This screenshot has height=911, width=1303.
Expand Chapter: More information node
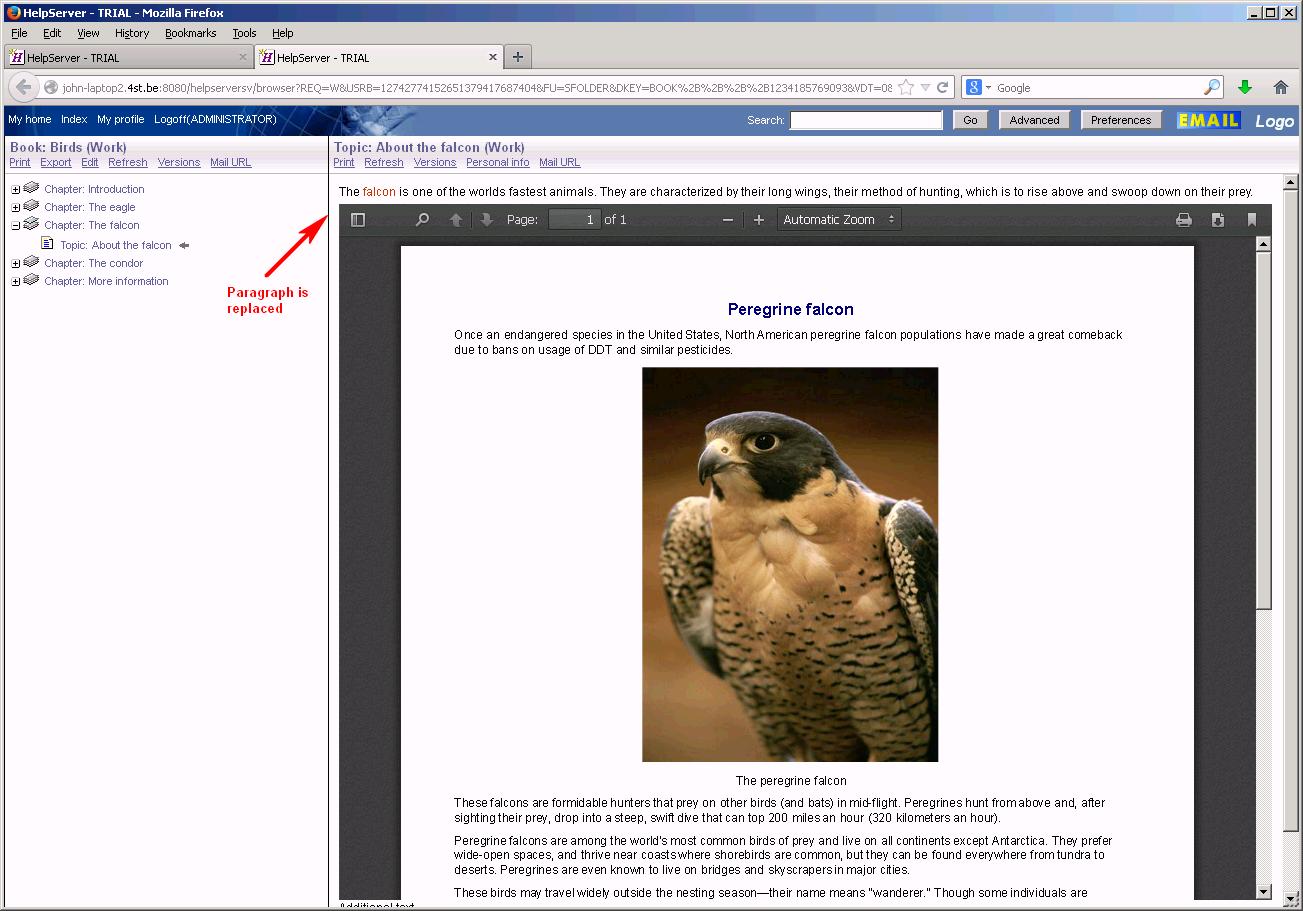(16, 282)
